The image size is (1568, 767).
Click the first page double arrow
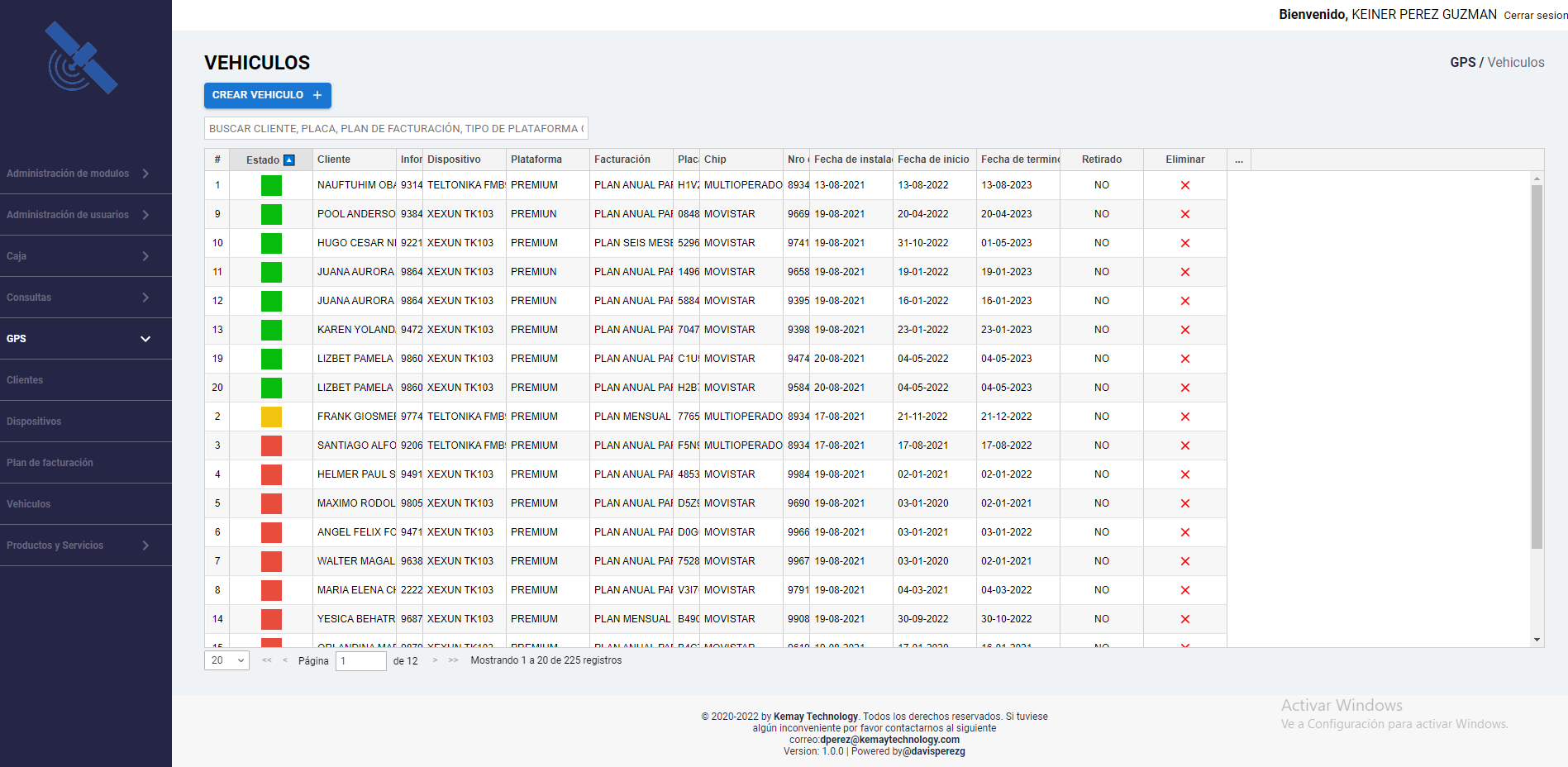click(x=266, y=660)
